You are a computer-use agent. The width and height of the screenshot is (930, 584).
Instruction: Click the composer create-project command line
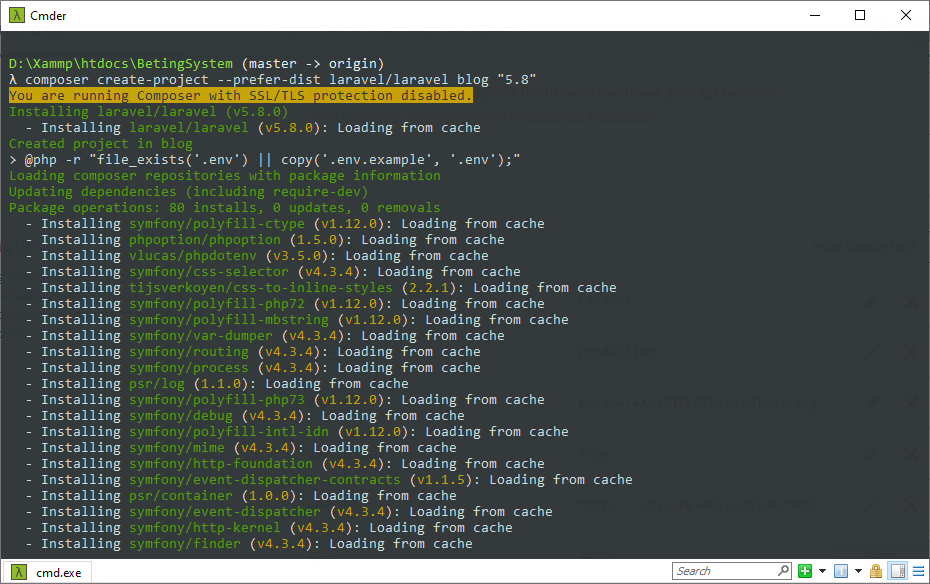coord(272,79)
